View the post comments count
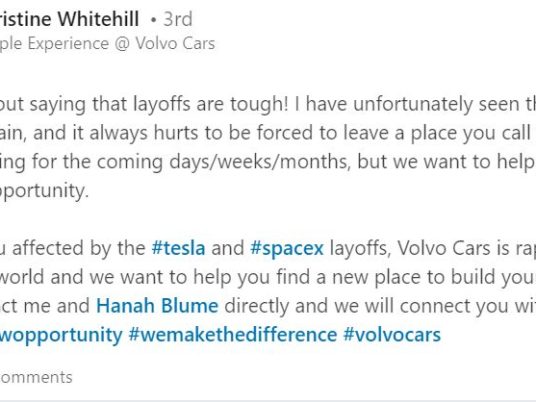This screenshot has height=402, width=536. pyautogui.click(x=36, y=377)
